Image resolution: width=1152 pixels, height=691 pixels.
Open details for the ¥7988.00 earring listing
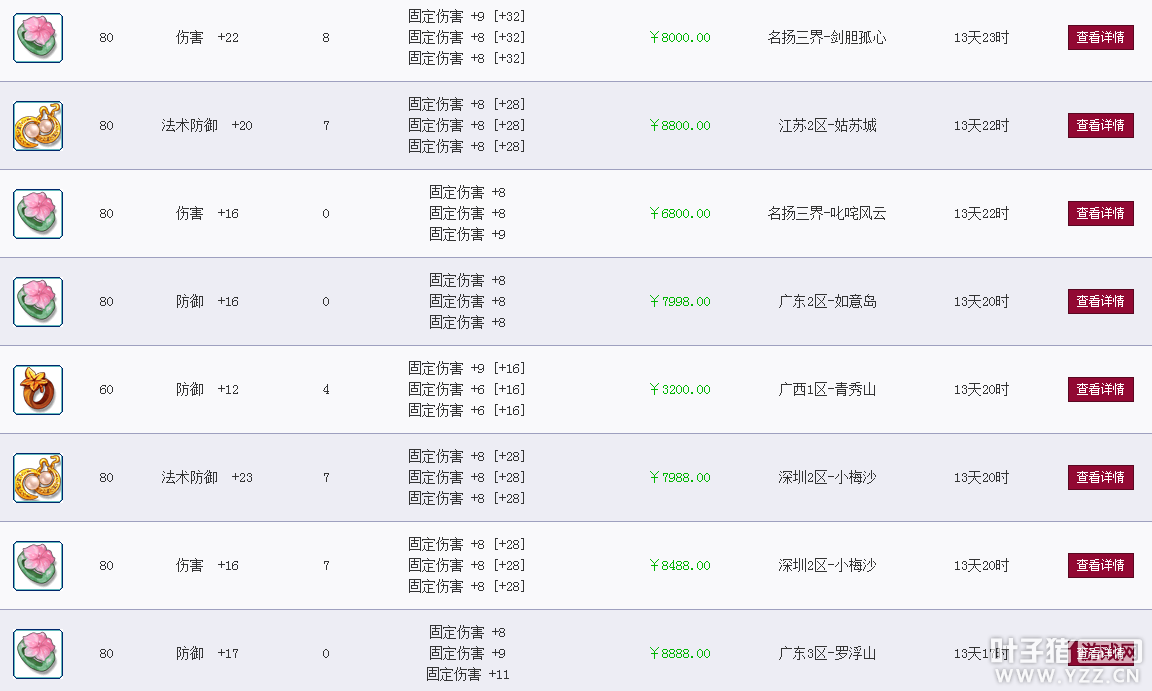coord(1101,477)
